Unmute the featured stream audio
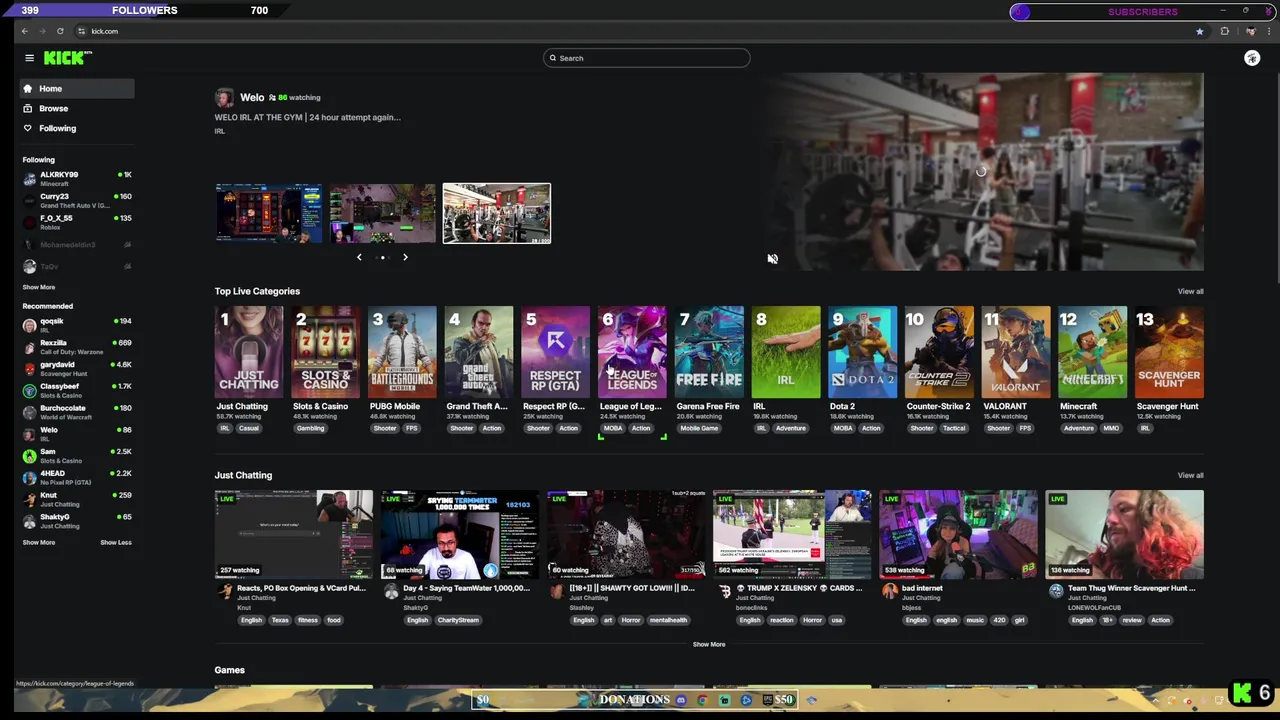 772,259
